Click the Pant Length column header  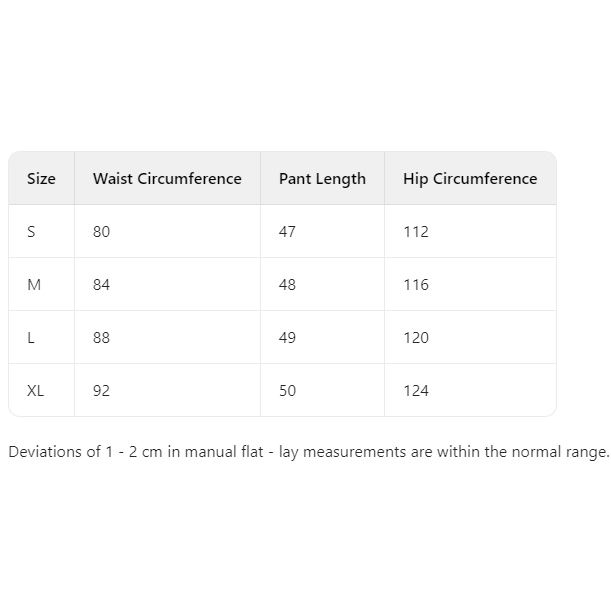(322, 179)
